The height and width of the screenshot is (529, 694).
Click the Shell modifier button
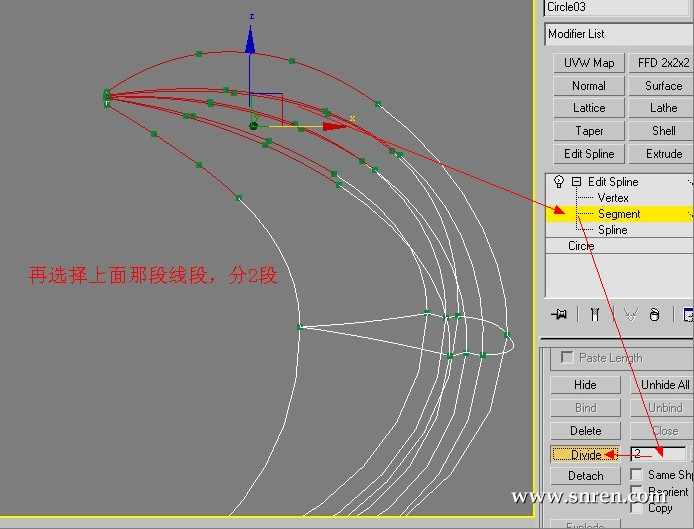(662, 131)
